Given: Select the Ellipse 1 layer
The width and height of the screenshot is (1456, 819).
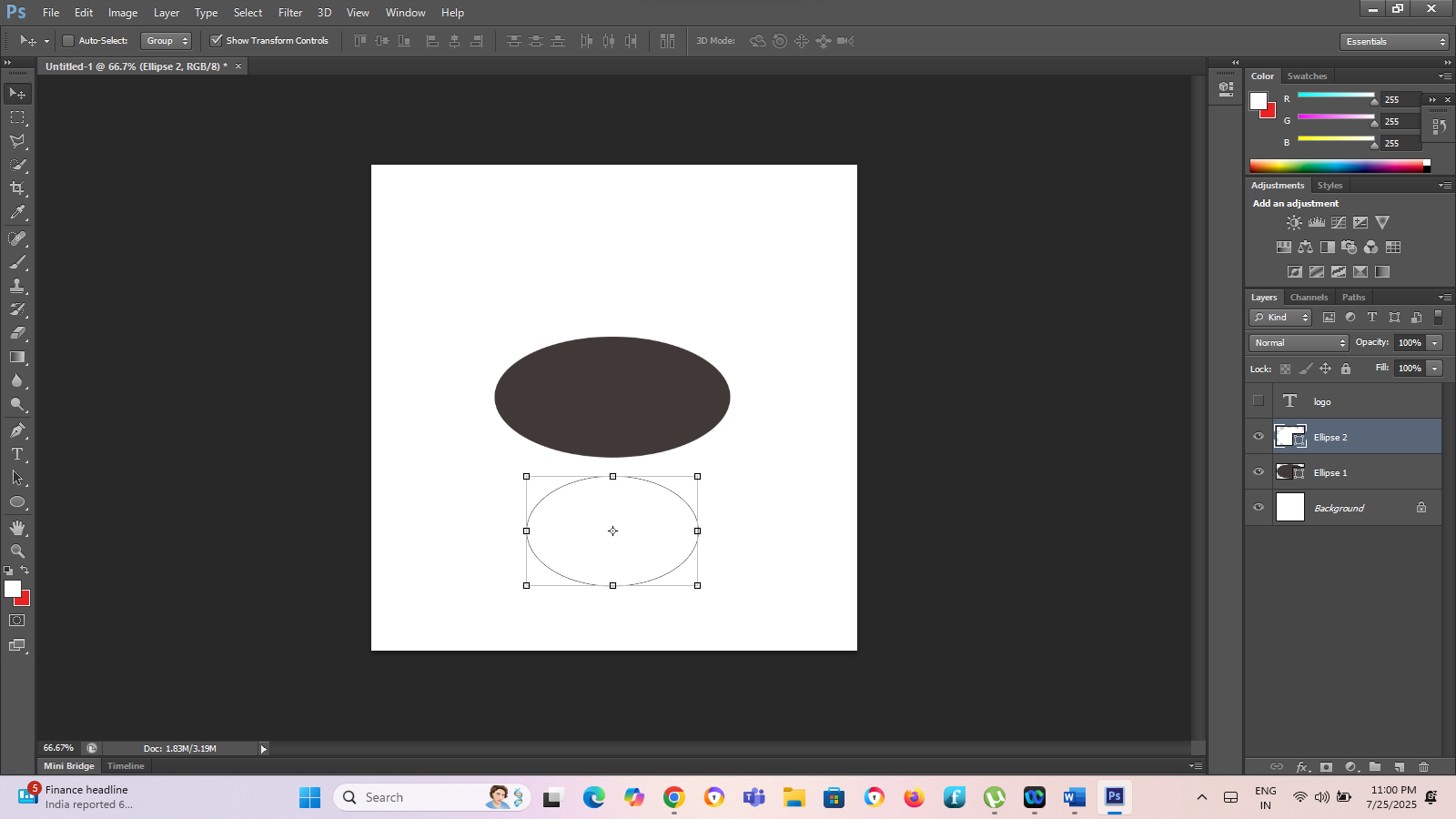Looking at the screenshot, I should 1344,472.
